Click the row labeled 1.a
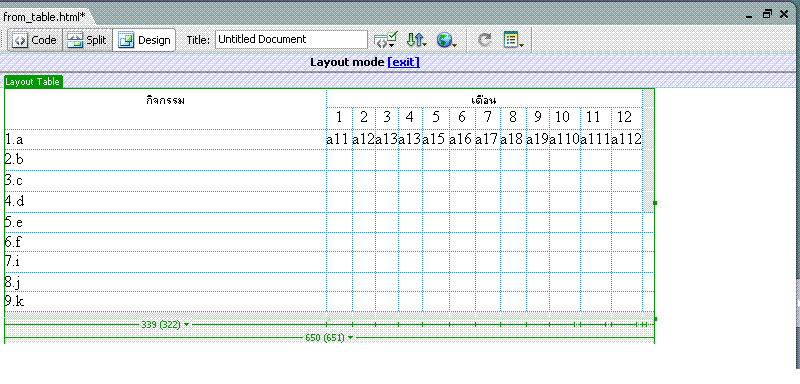 165,139
